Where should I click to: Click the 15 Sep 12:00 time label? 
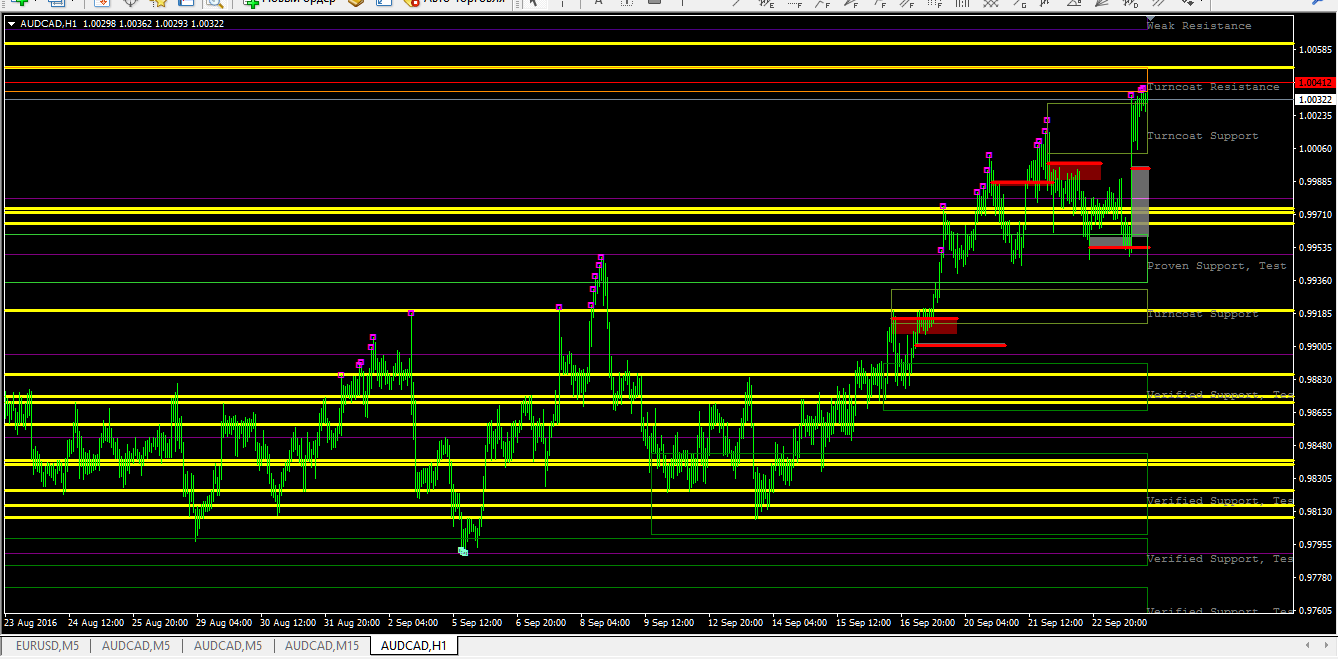(864, 622)
